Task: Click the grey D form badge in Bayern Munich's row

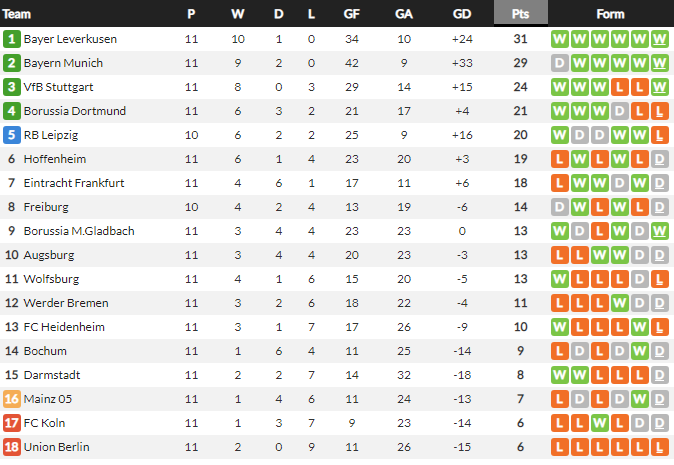Action: [x=560, y=63]
